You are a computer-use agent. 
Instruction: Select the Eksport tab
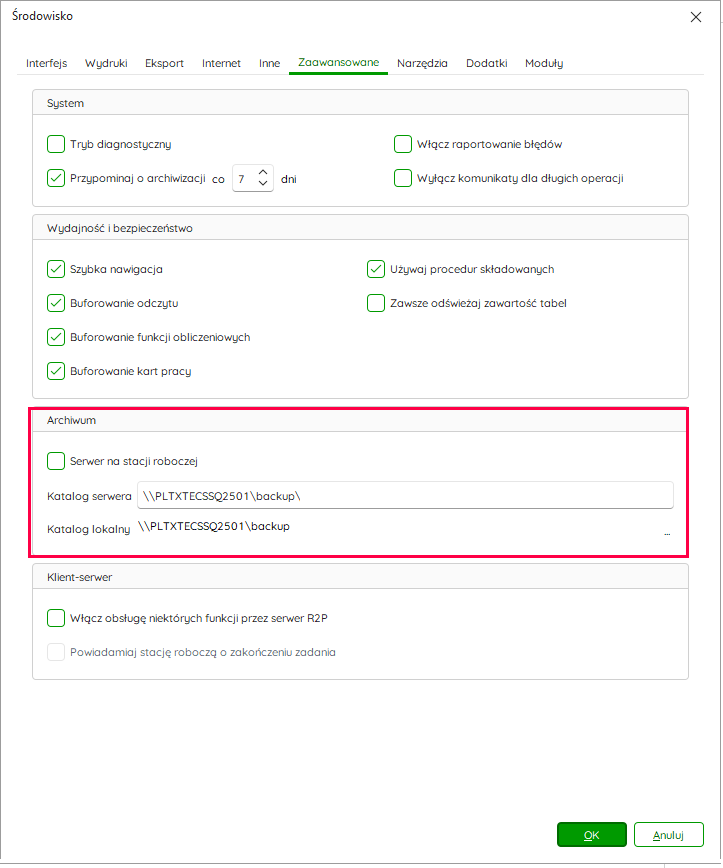pyautogui.click(x=164, y=63)
